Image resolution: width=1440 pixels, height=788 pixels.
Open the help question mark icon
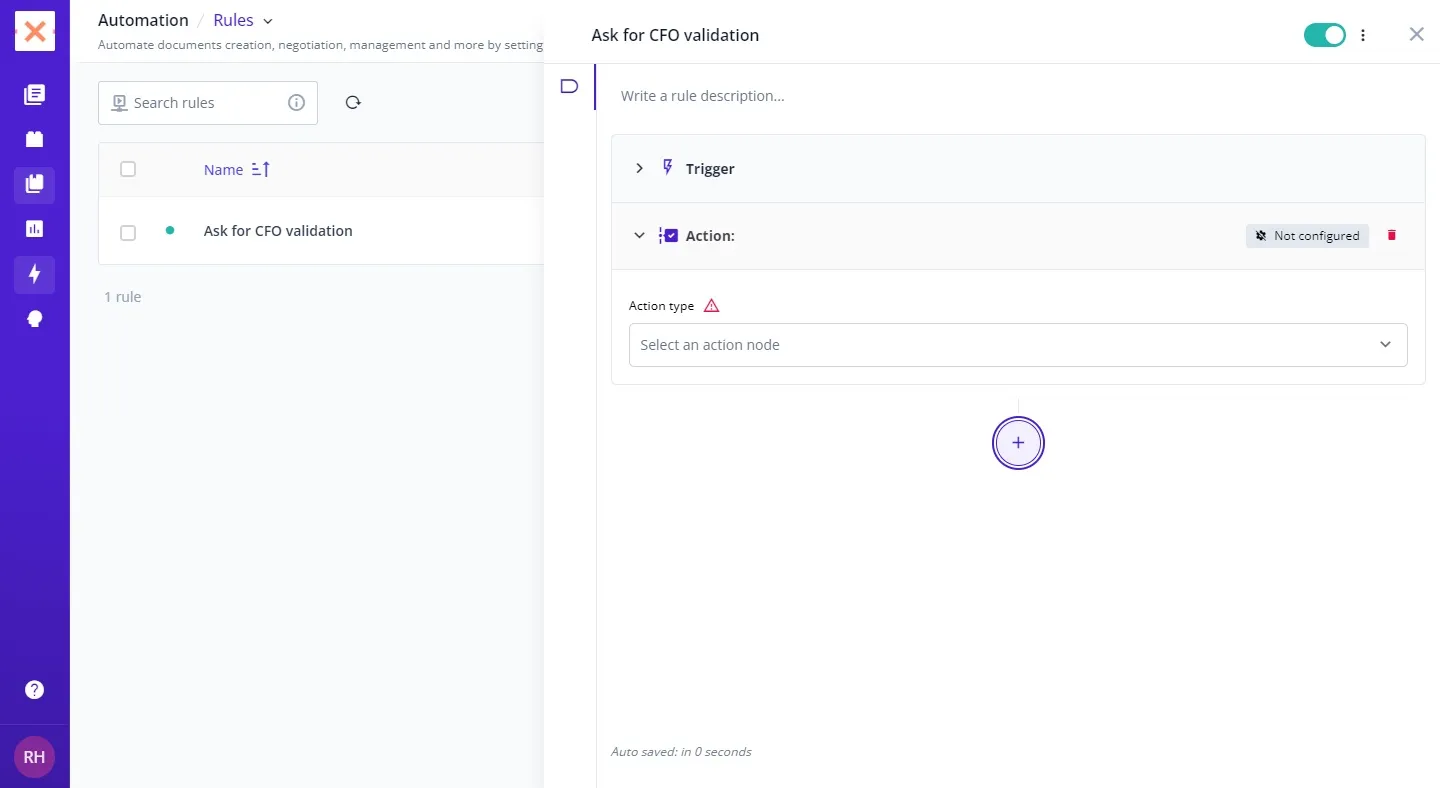[x=34, y=690]
